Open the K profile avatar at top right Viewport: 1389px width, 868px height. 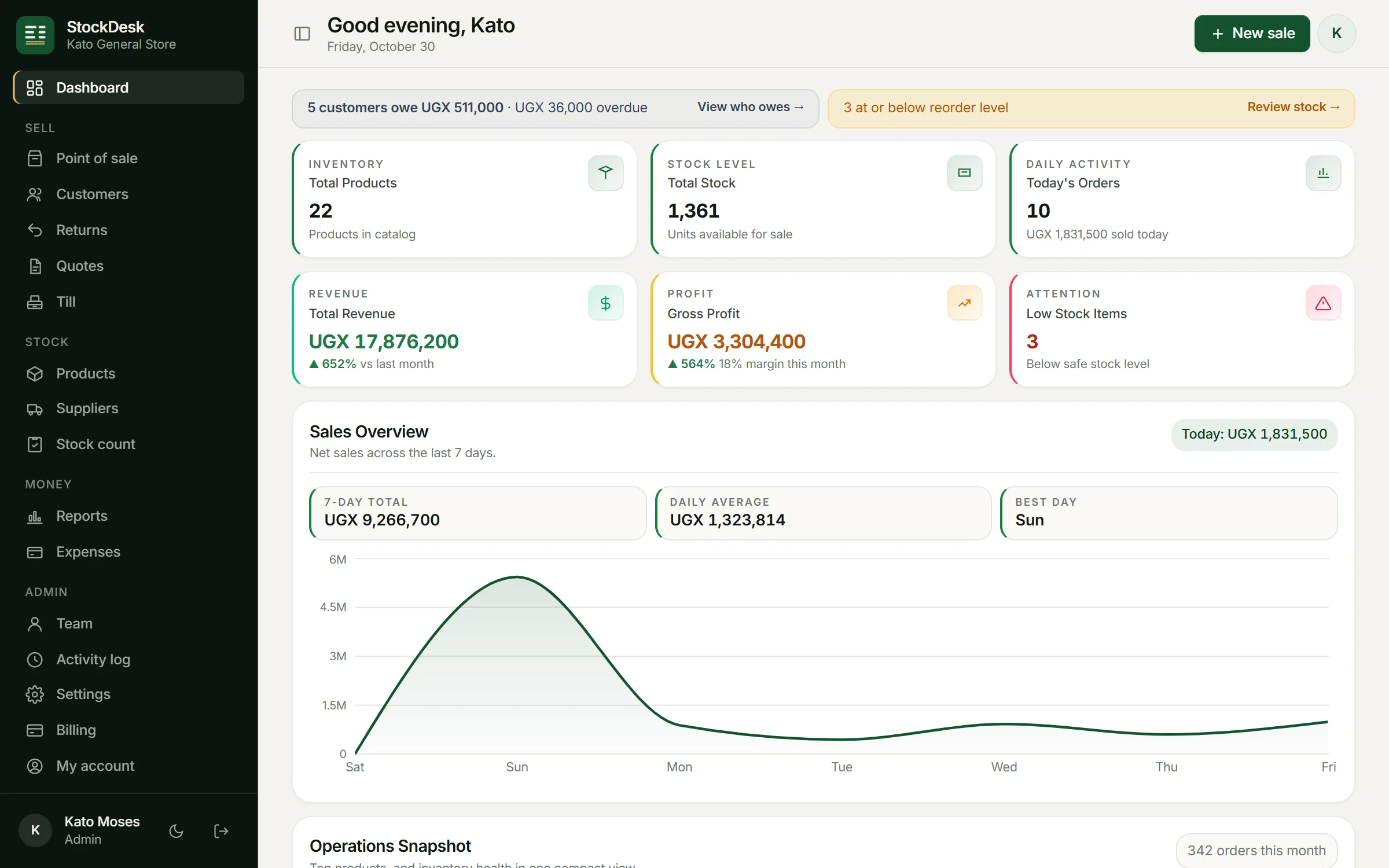[x=1336, y=34]
